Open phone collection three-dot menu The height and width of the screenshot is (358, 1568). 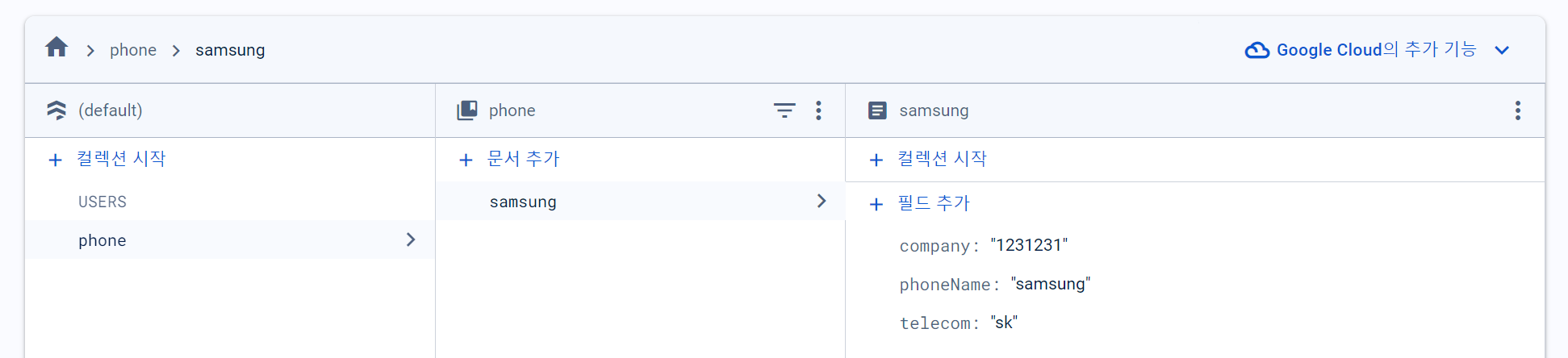(x=818, y=110)
